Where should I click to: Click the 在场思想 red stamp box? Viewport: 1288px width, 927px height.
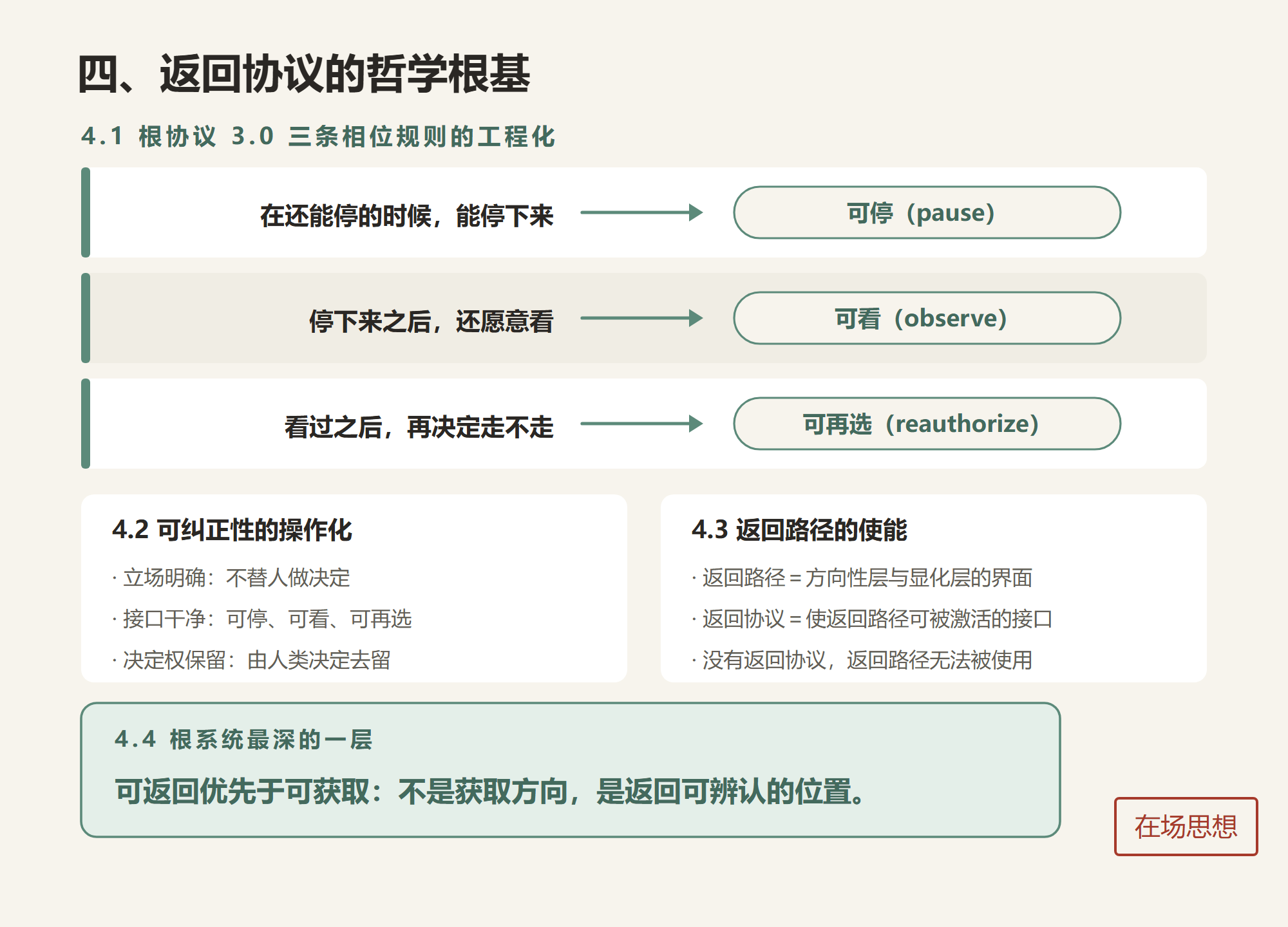[x=1186, y=827]
